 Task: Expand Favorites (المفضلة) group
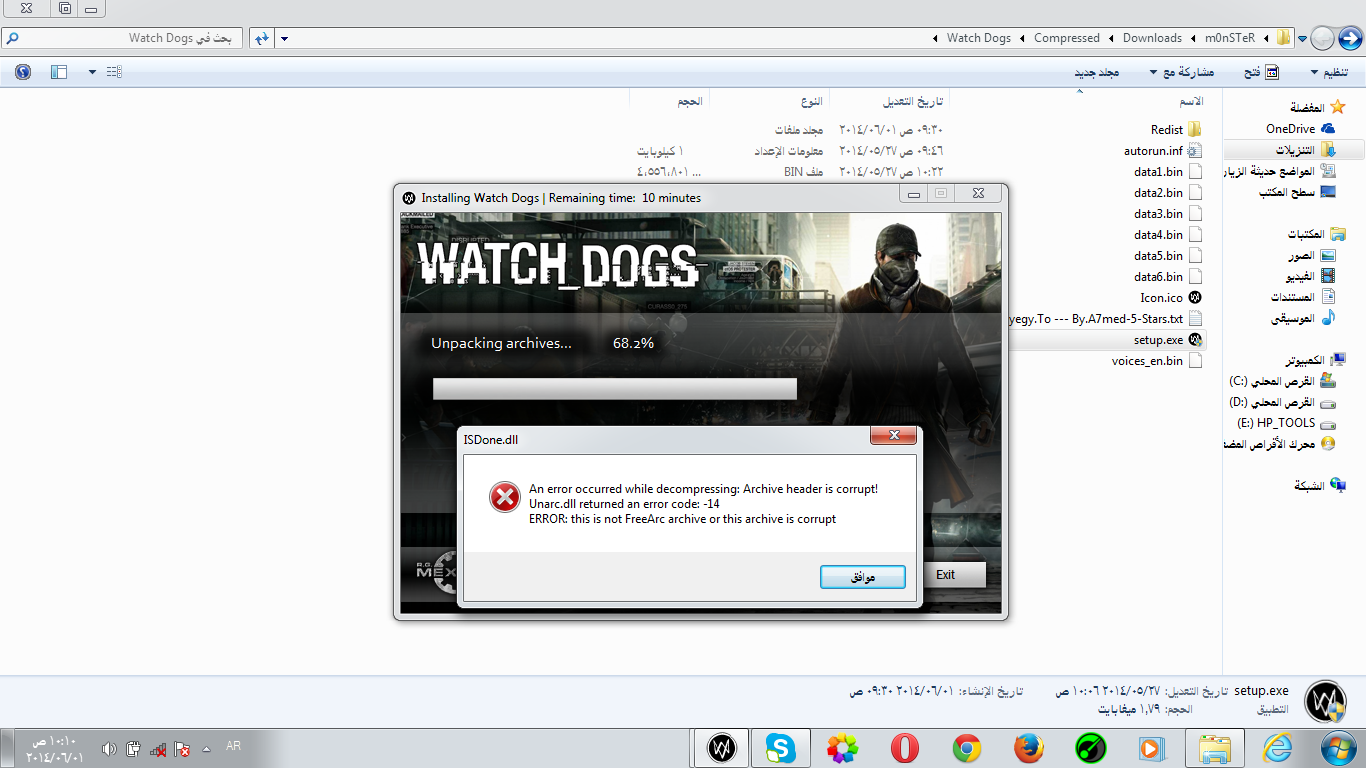point(1320,107)
